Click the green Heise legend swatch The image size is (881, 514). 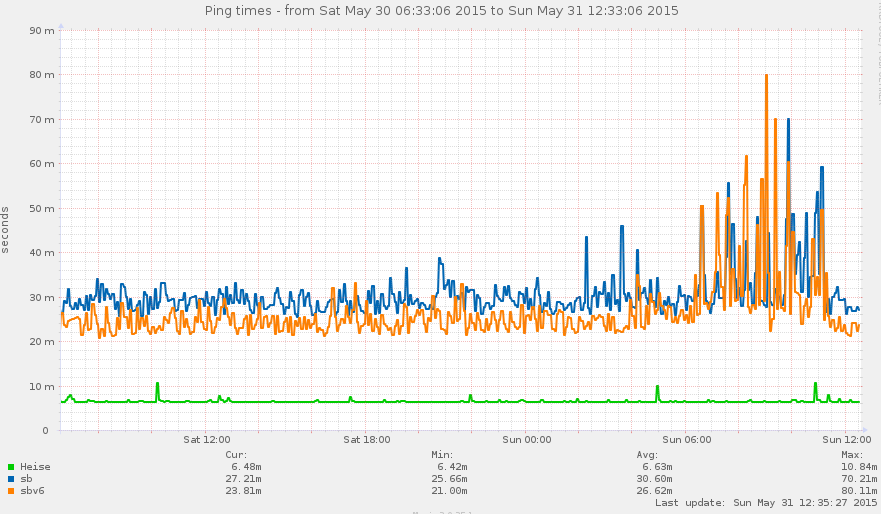11,467
